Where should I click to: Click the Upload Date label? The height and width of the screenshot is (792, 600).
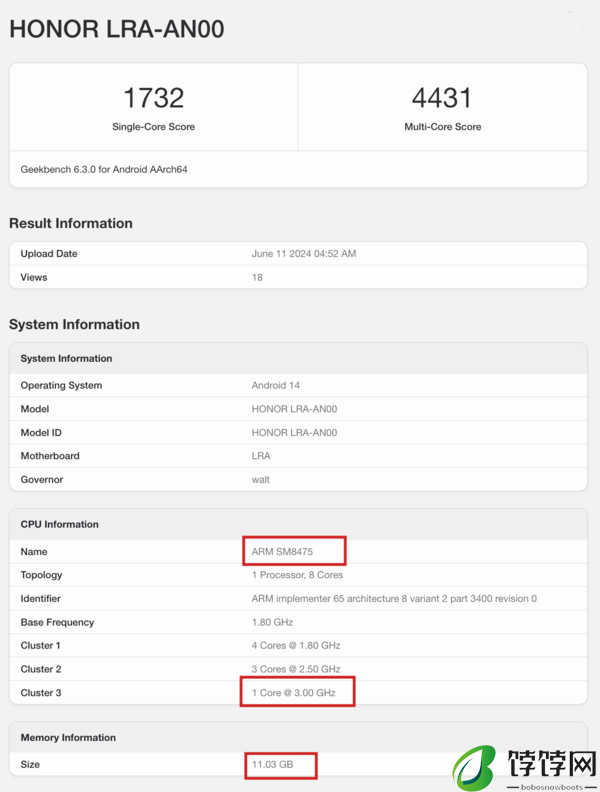coord(49,254)
